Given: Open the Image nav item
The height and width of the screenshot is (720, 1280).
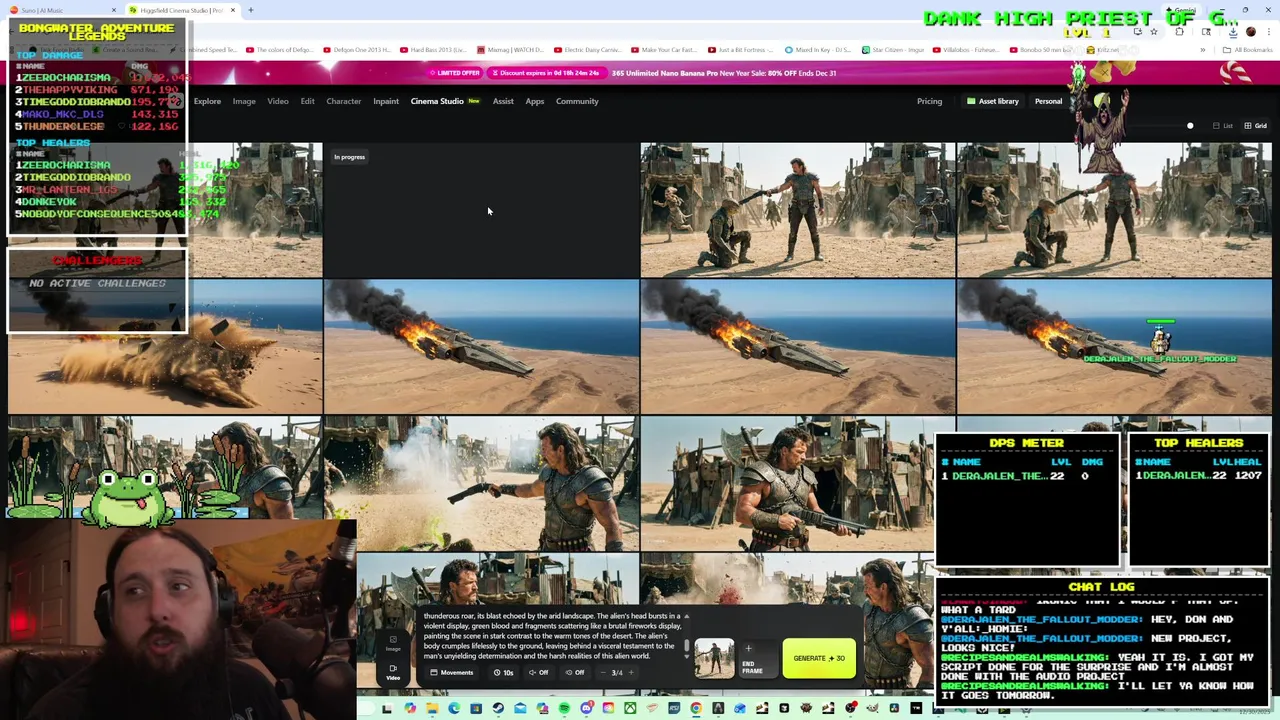Looking at the screenshot, I should point(244,101).
